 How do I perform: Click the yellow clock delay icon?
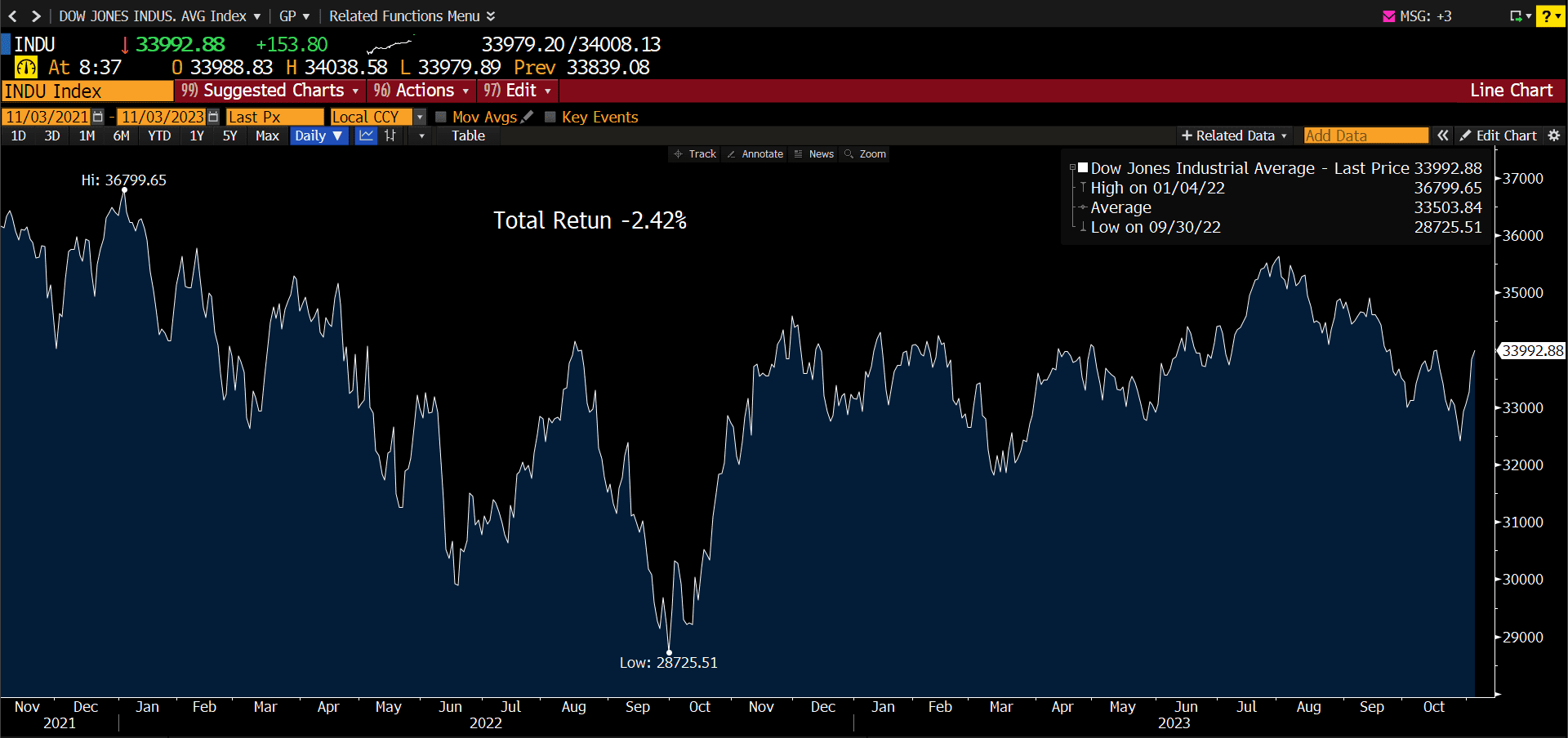tap(26, 68)
